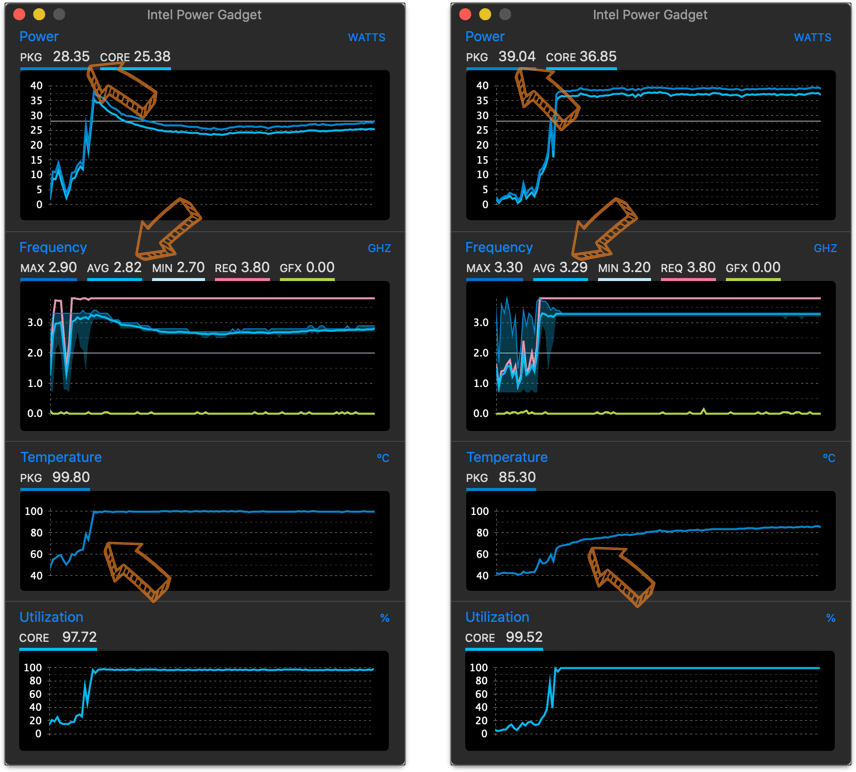This screenshot has height=772, width=856.
Task: Click the Power heading in left window
Action: pos(39,37)
